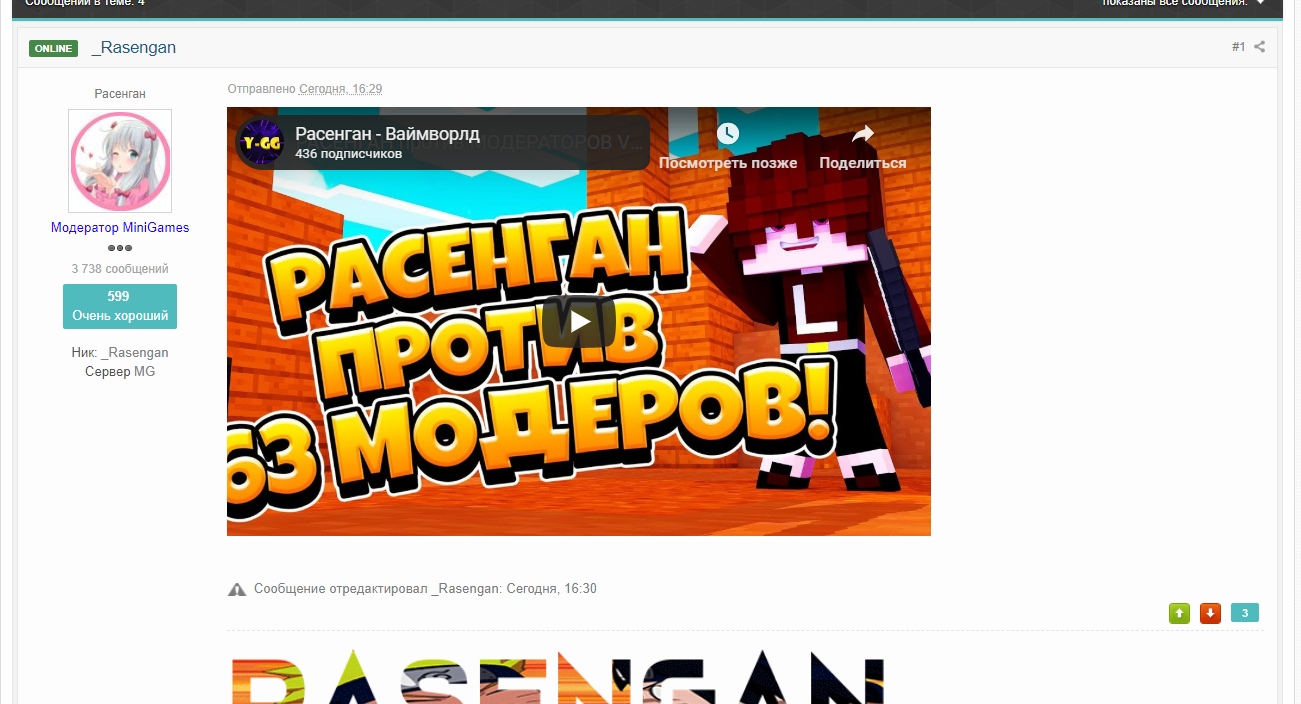This screenshot has height=704, width=1301.
Task: Click the Сервер MG field
Action: pos(120,372)
